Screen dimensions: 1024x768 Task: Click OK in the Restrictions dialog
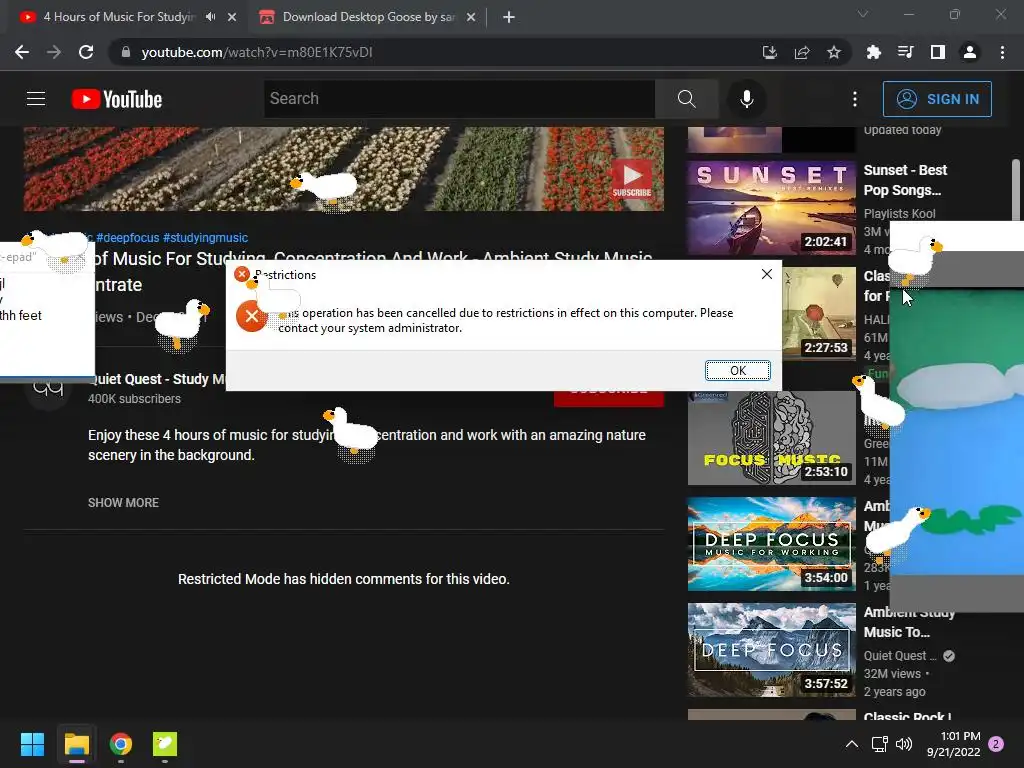coord(737,370)
